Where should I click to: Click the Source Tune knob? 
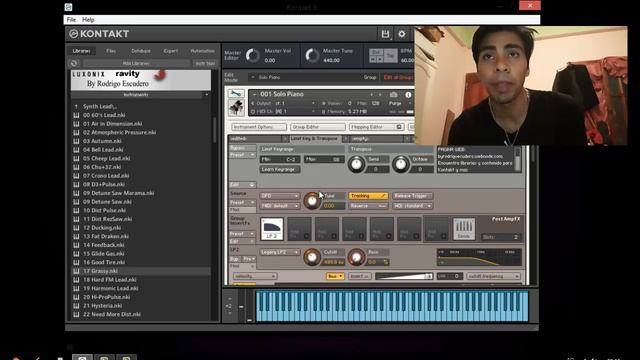312,200
